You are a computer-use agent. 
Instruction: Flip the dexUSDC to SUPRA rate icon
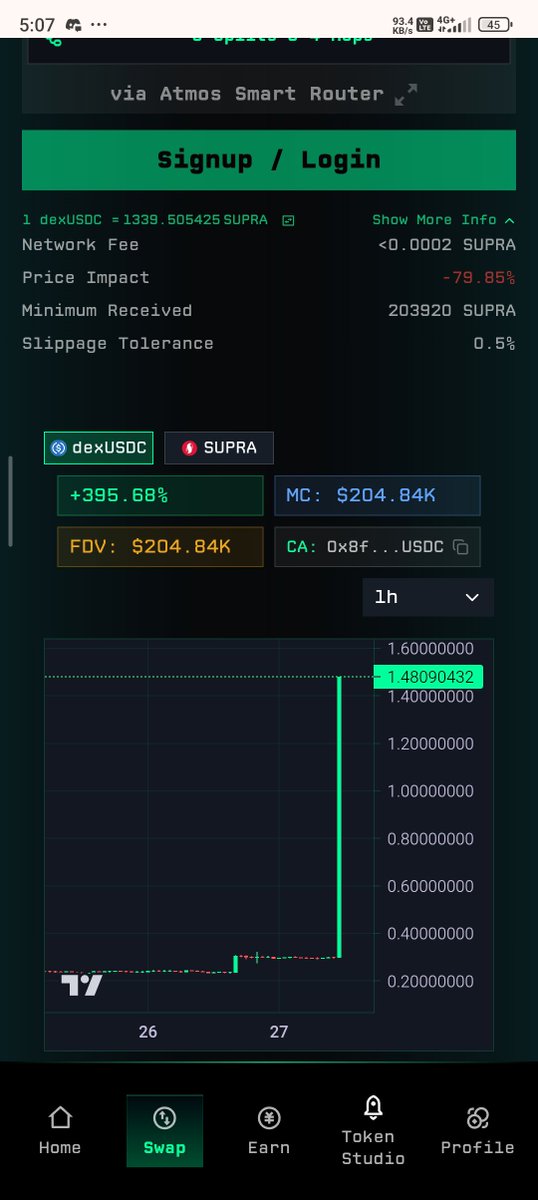coord(288,220)
